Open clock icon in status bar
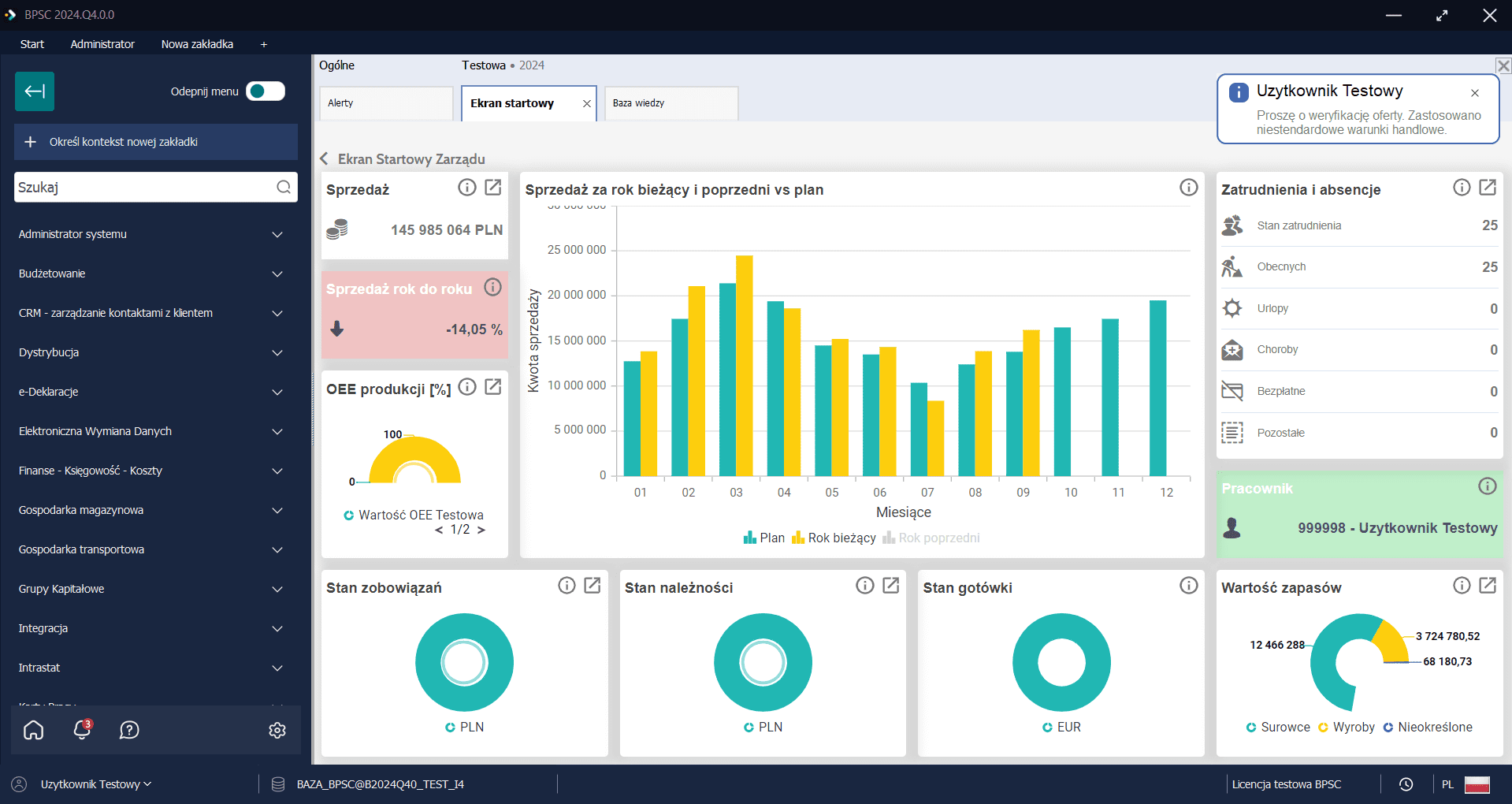 (x=1406, y=784)
